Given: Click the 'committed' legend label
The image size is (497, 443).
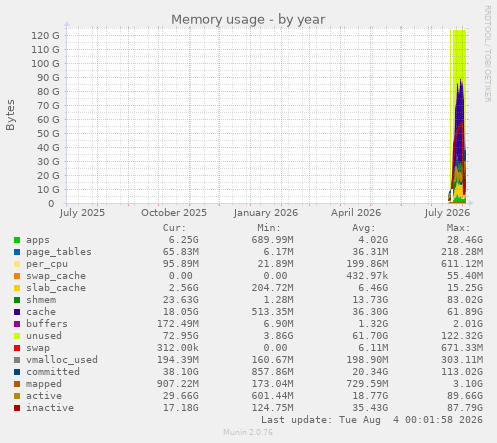Looking at the screenshot, I should click(x=53, y=372).
